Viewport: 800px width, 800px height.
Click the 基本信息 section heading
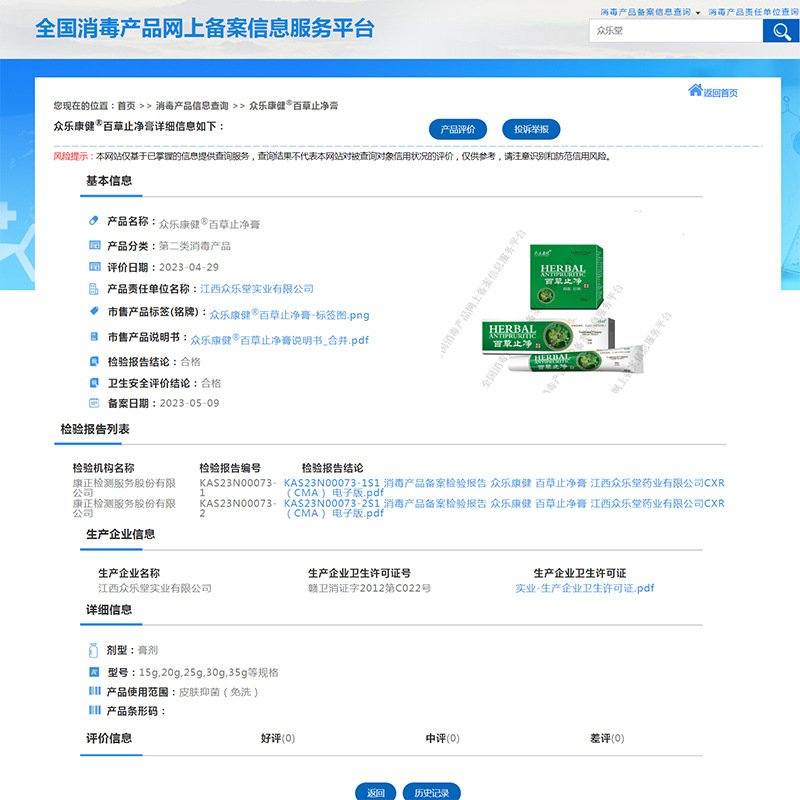109,181
